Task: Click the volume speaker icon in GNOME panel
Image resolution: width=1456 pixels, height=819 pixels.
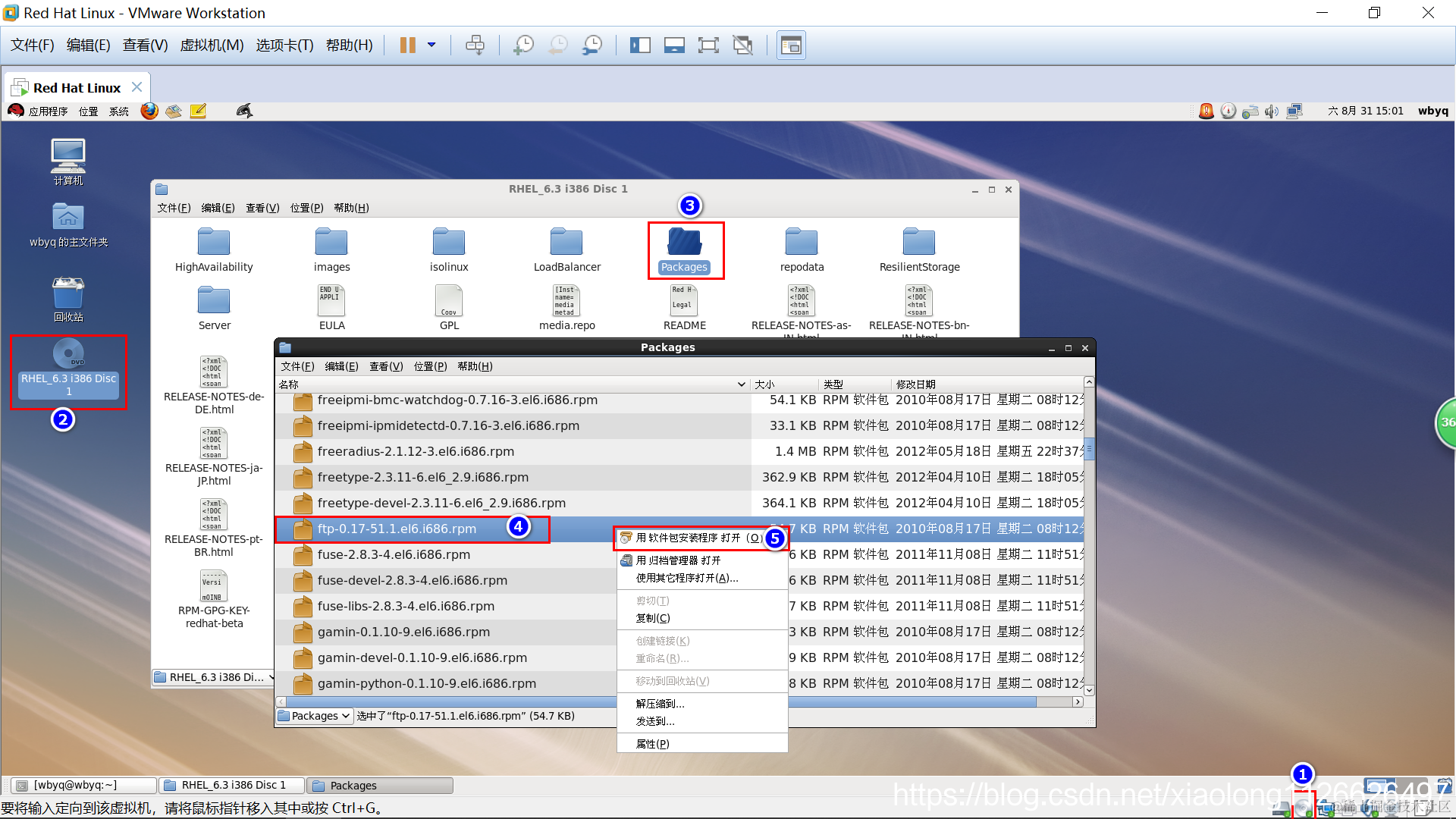Action: click(1272, 111)
